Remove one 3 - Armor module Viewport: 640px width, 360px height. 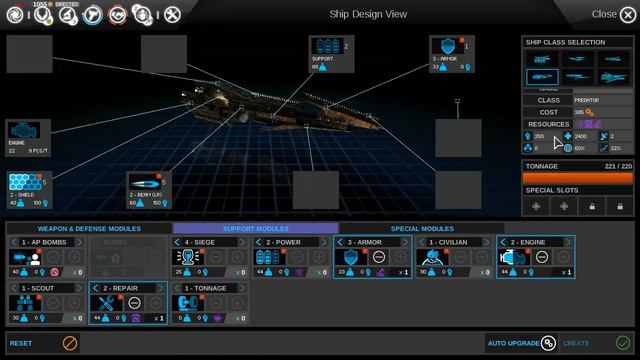(x=379, y=257)
